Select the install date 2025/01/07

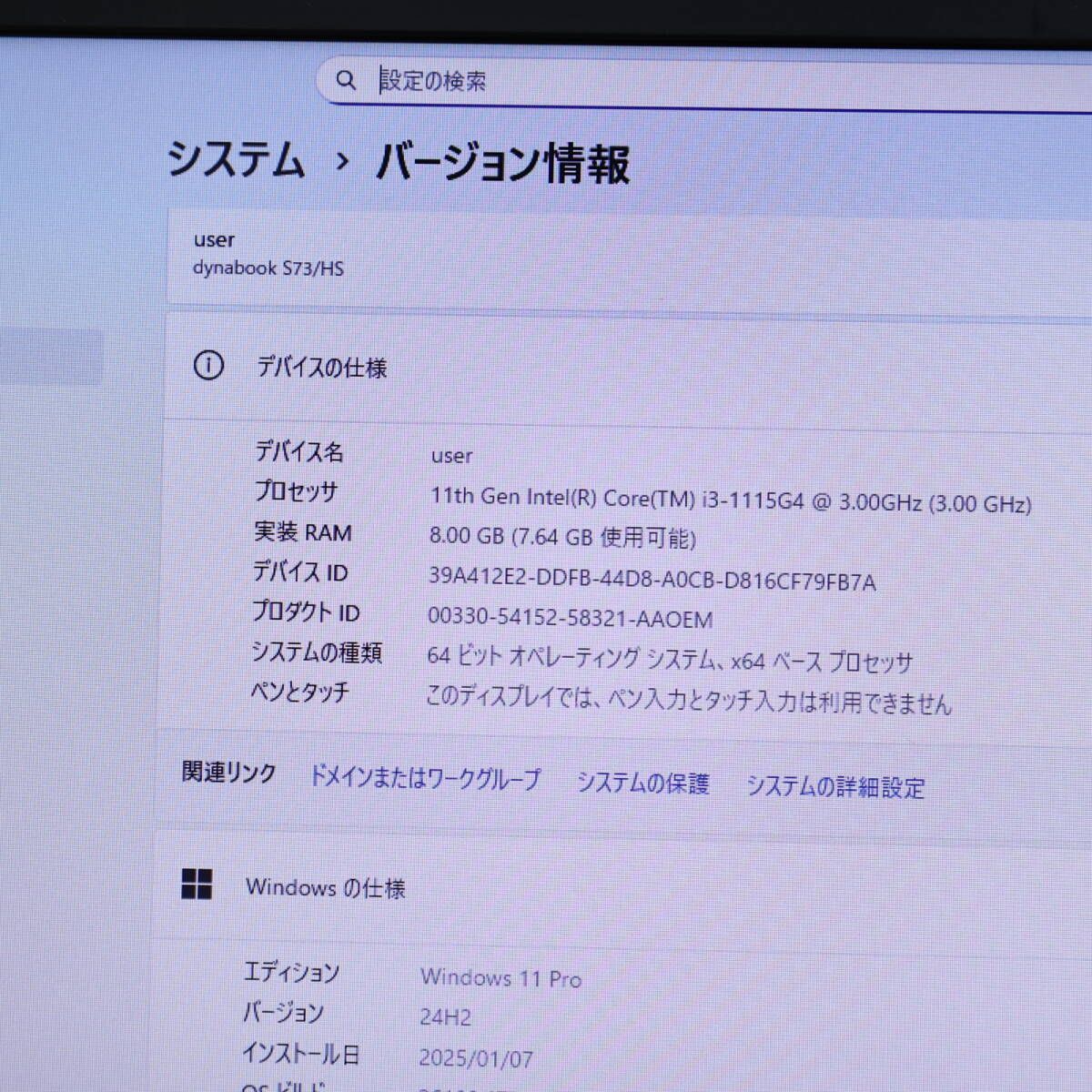point(476,1058)
